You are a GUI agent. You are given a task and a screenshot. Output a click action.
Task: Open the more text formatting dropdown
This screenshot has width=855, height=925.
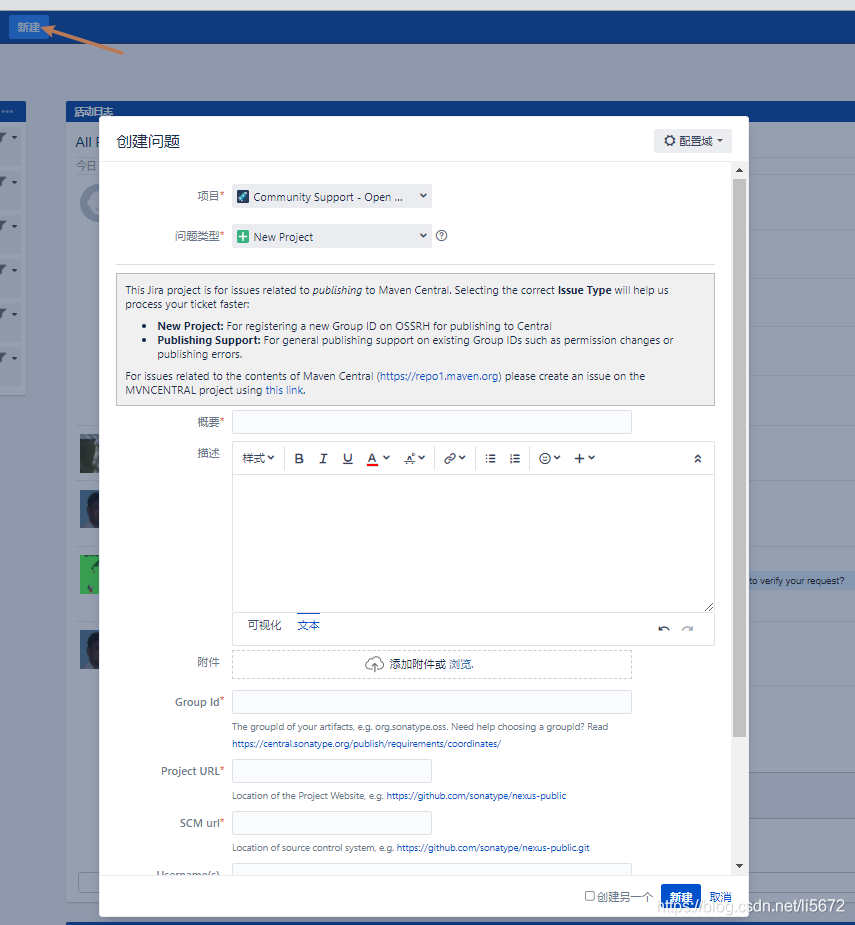pyautogui.click(x=414, y=458)
